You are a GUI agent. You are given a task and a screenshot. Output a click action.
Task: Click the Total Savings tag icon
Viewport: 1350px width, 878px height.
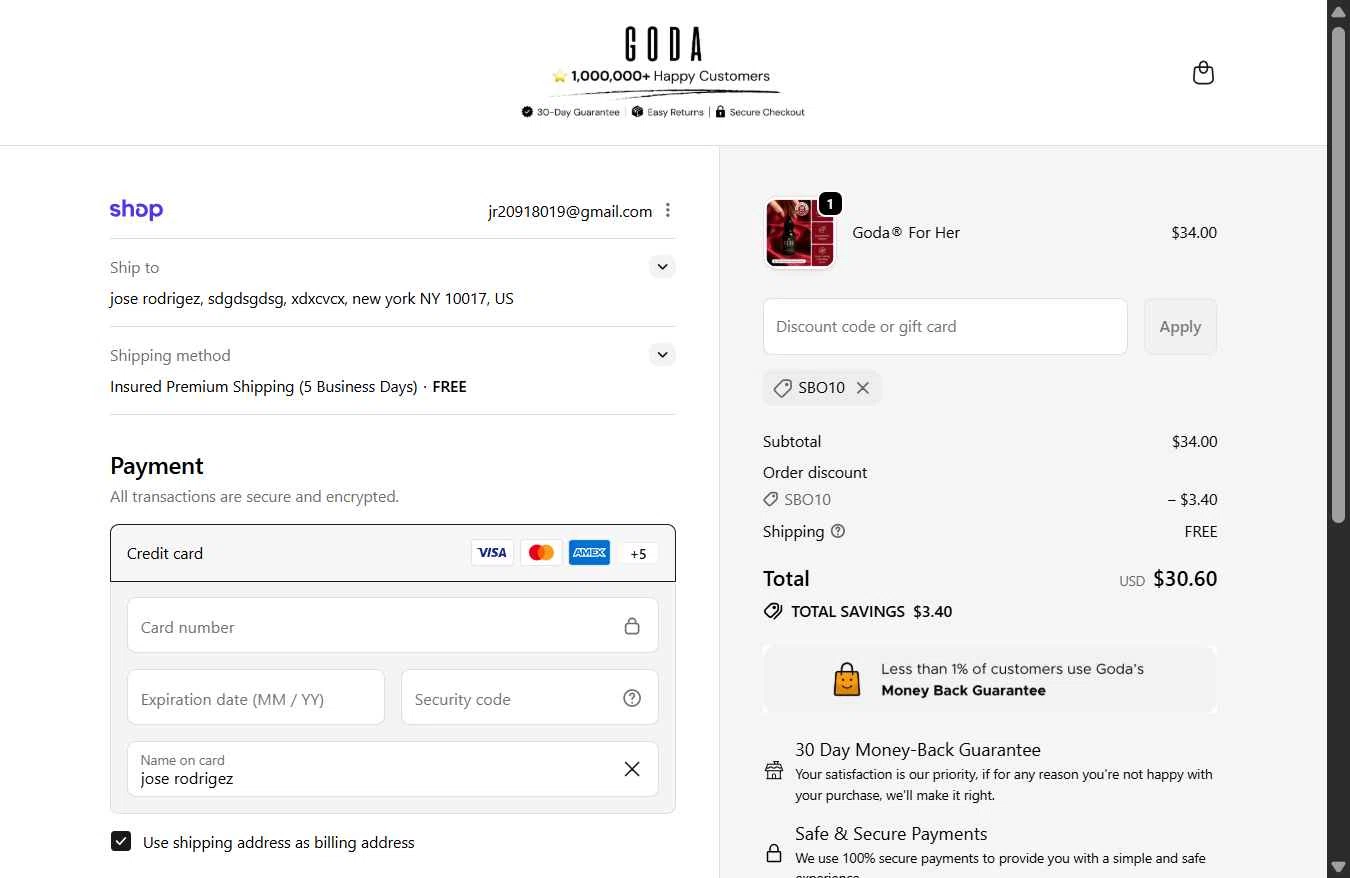coord(773,611)
